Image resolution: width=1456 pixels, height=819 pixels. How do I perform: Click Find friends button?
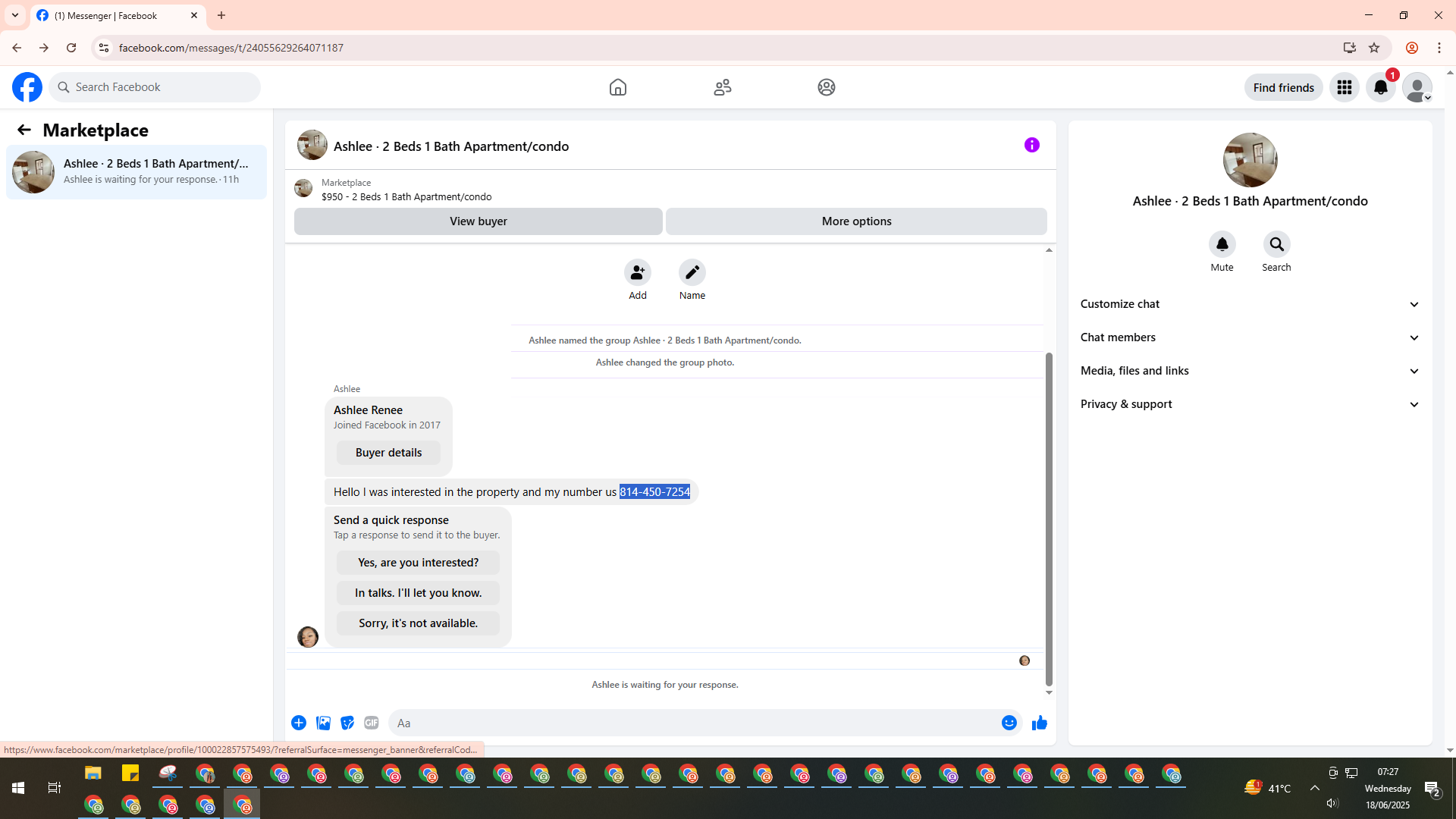(x=1284, y=87)
